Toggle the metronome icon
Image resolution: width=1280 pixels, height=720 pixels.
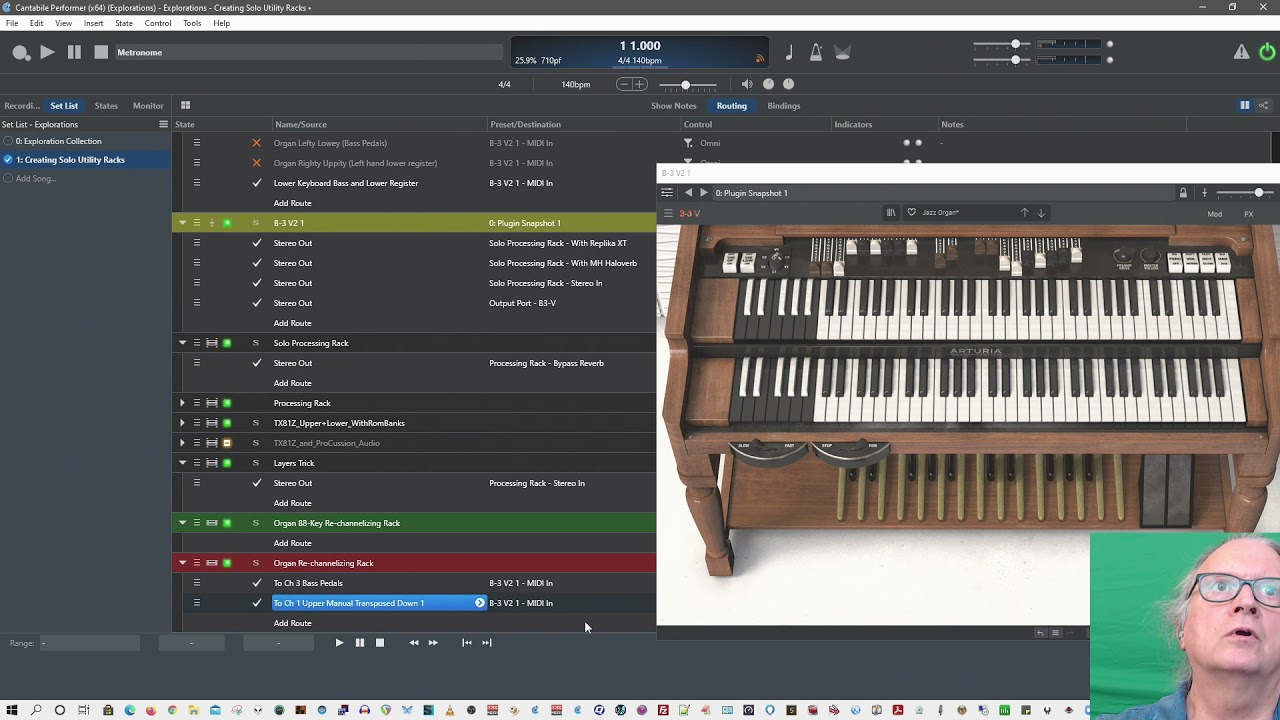(x=816, y=53)
